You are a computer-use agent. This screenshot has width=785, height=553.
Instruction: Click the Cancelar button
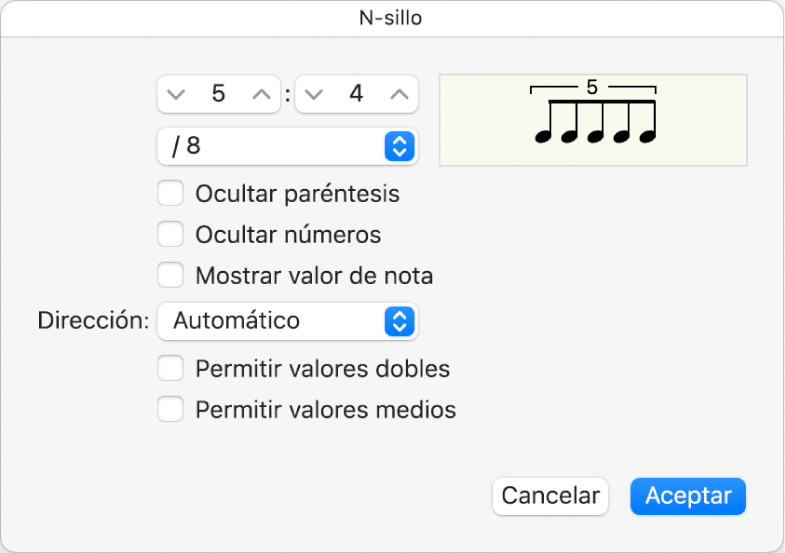click(x=550, y=496)
